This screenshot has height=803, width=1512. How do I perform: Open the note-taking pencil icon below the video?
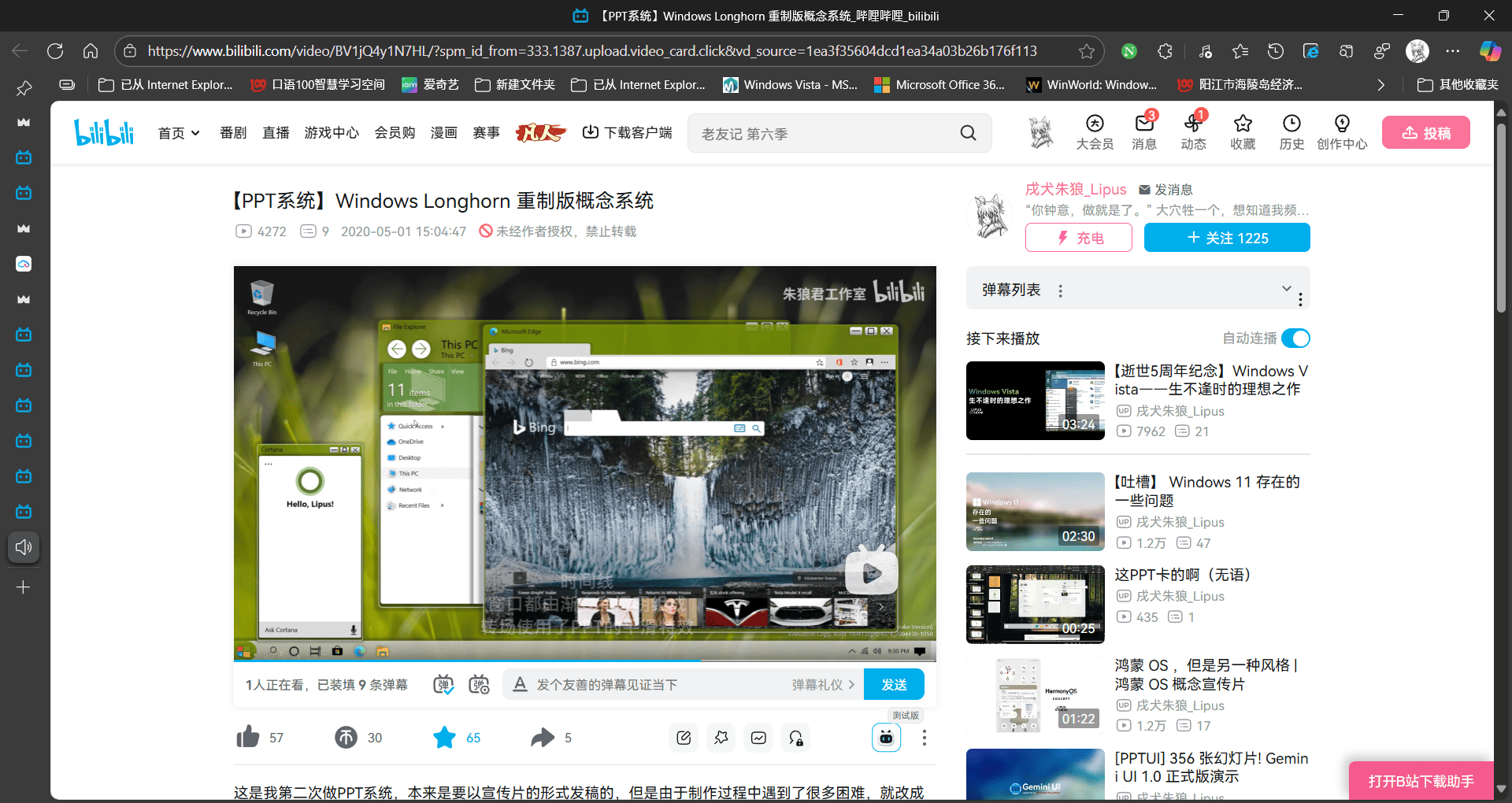point(684,738)
